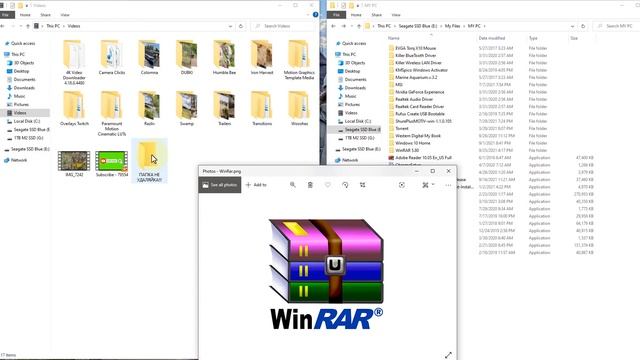
Task: Select the Overlays Twitch folder
Action: tap(74, 109)
